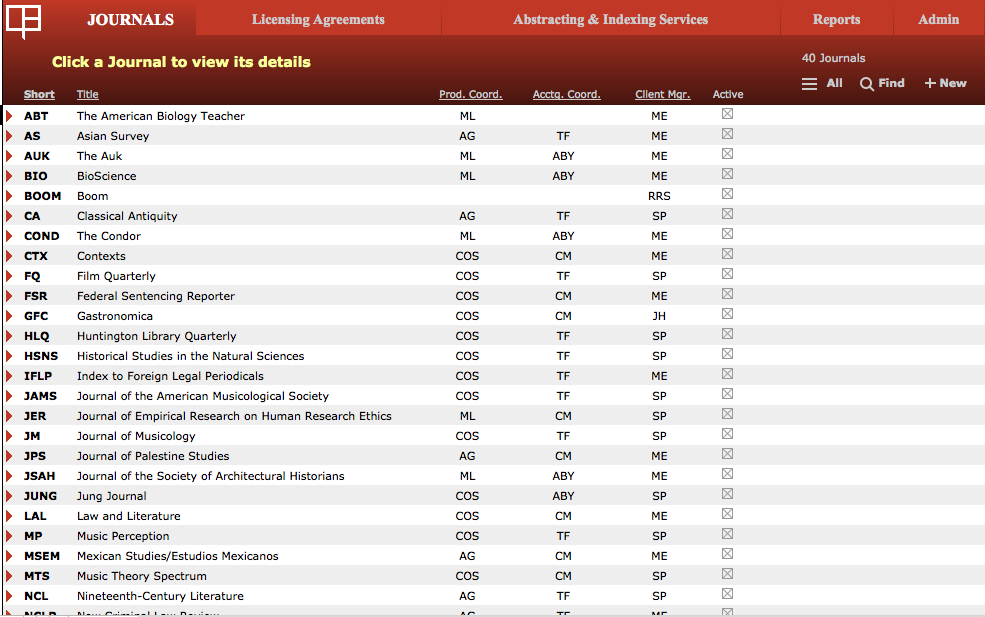Toggle Active checkbox for Asian Survey

[727, 134]
